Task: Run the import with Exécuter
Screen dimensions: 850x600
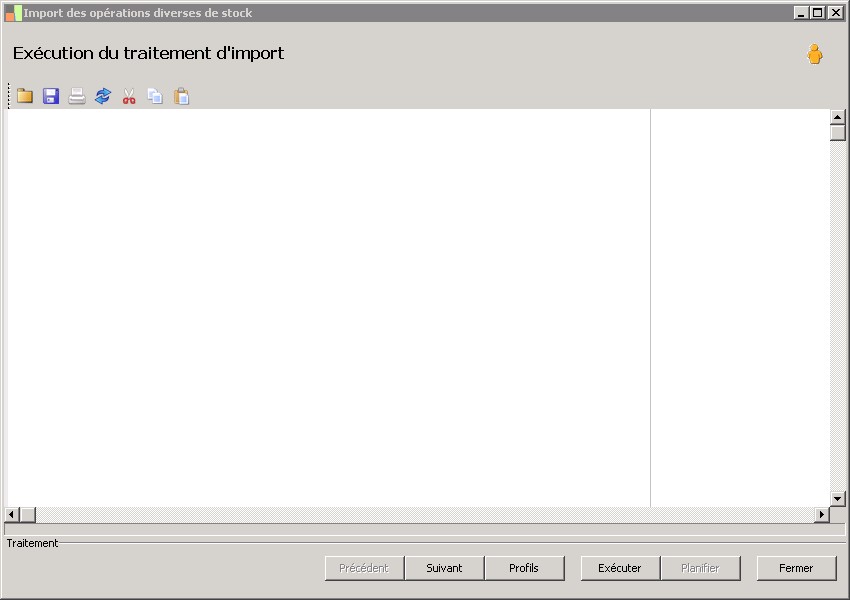Action: (620, 568)
